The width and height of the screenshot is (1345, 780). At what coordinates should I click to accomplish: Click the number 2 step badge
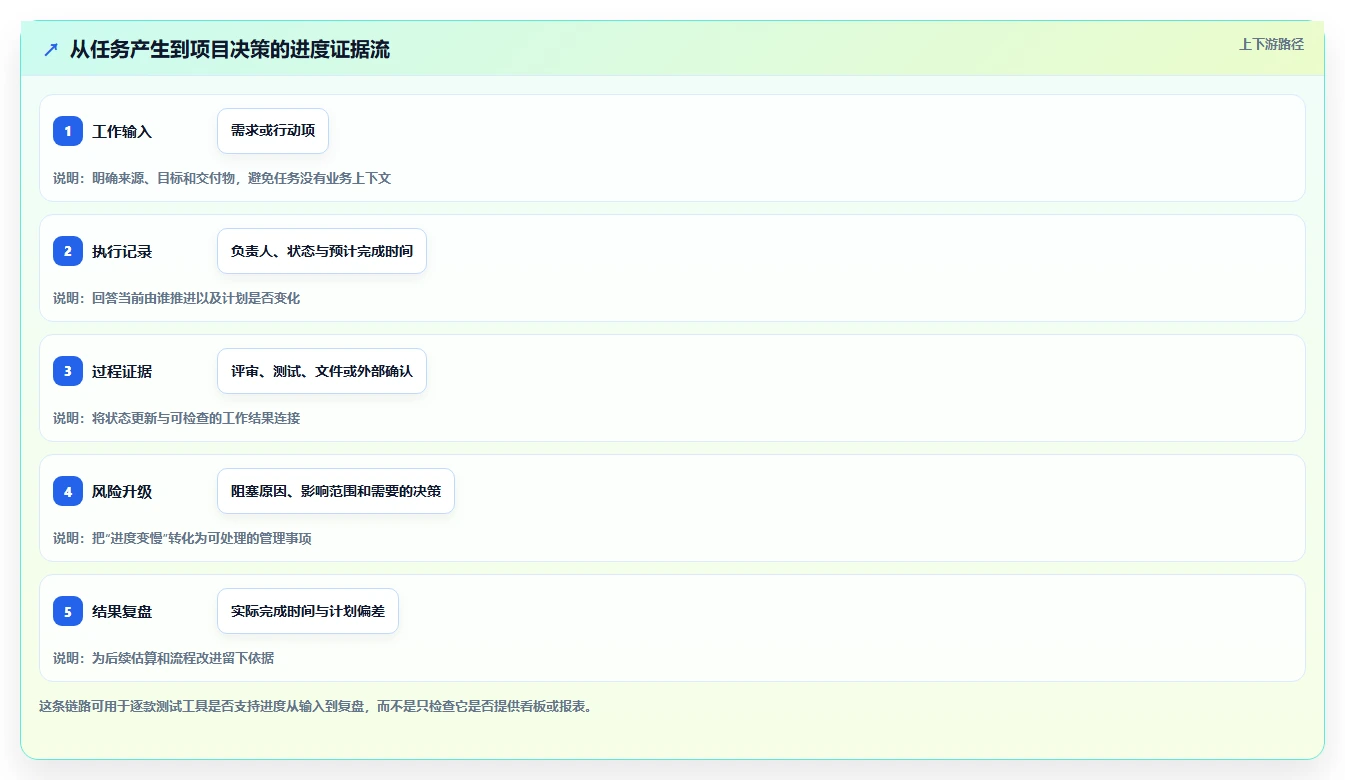click(x=68, y=251)
